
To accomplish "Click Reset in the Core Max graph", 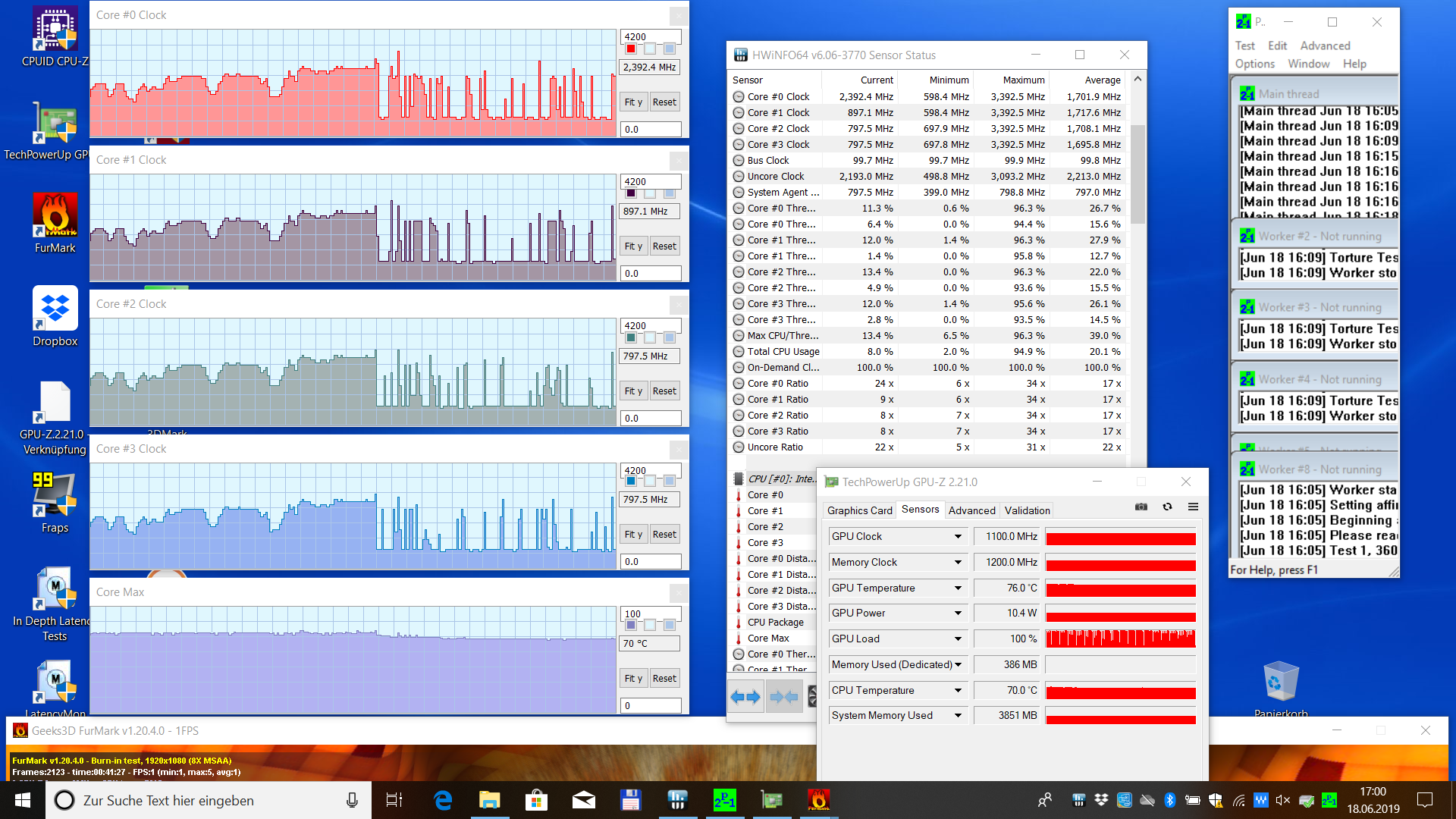I will click(x=664, y=679).
